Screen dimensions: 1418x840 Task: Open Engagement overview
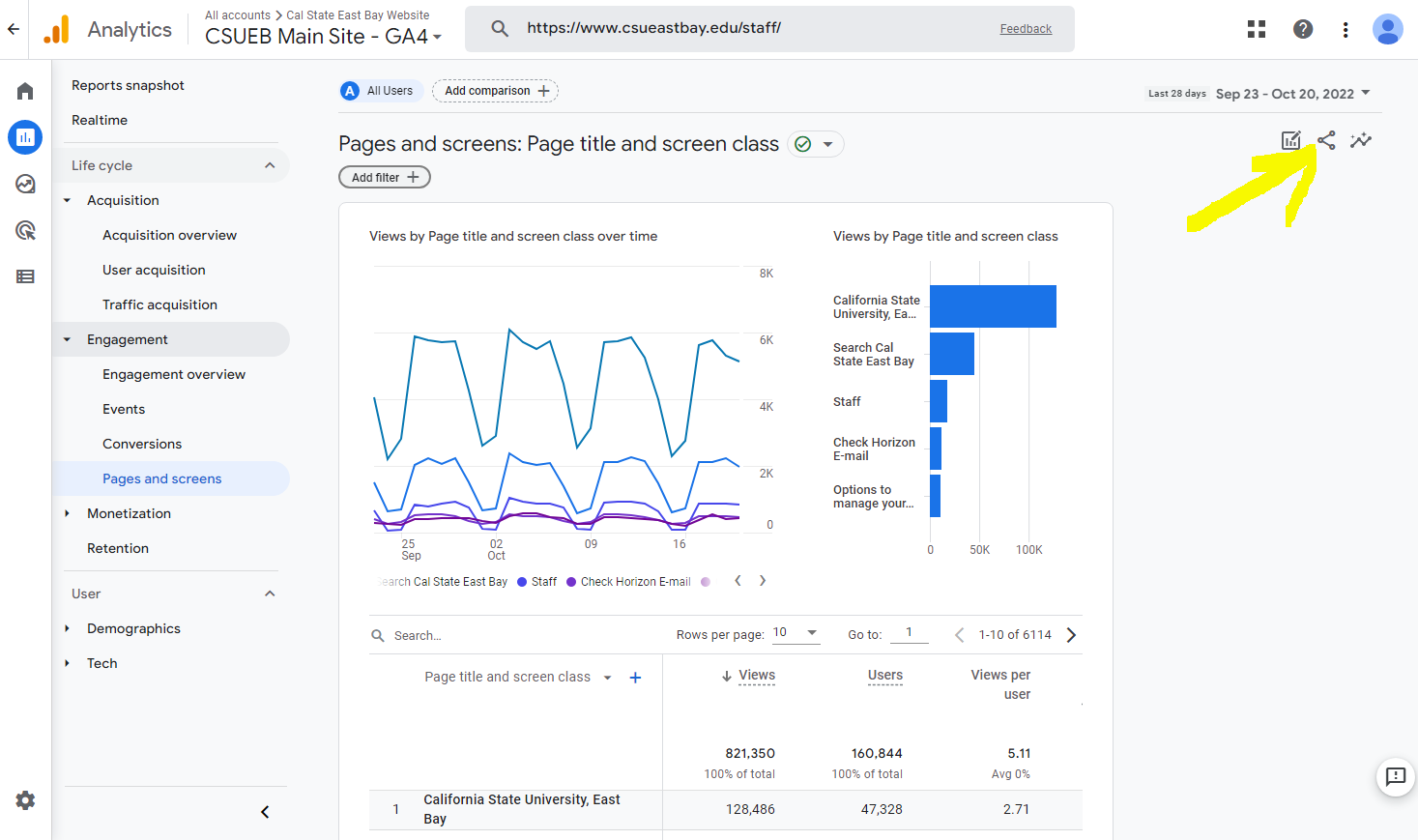[x=174, y=374]
